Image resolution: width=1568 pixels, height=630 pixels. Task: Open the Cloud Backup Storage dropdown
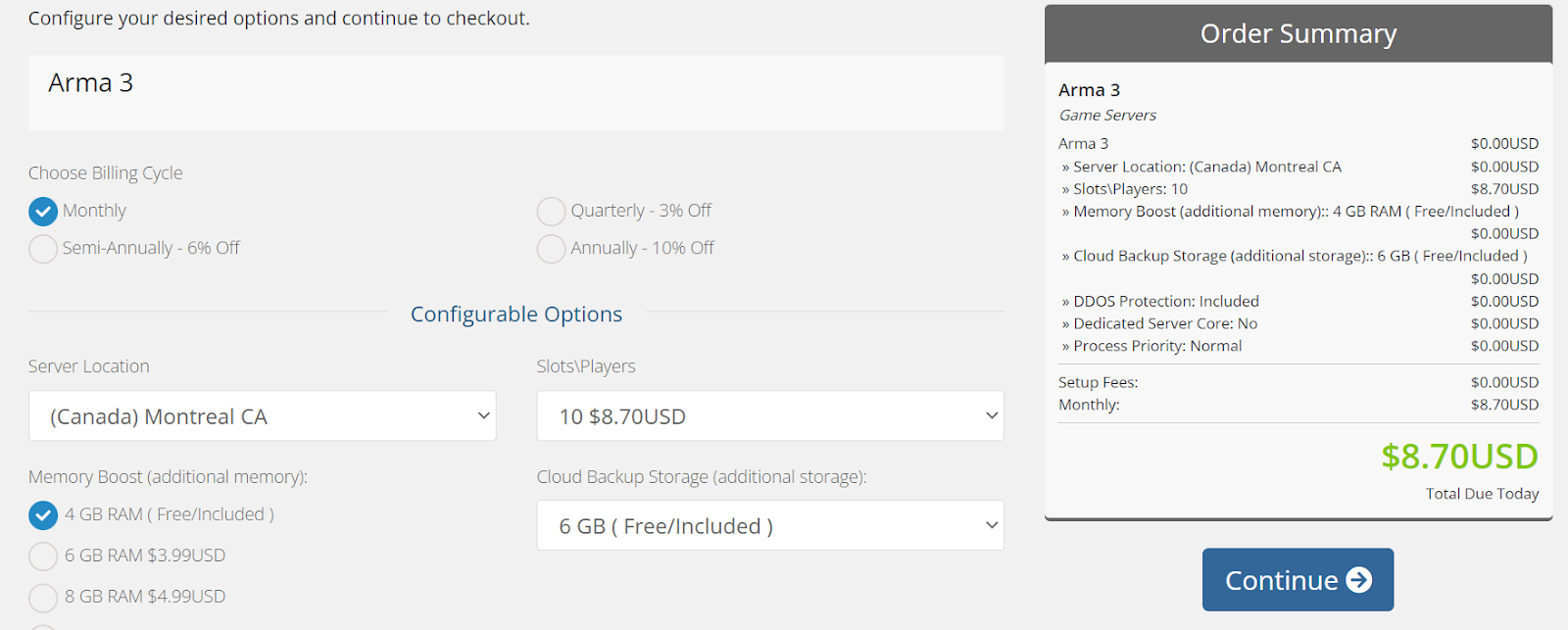pyautogui.click(x=770, y=526)
